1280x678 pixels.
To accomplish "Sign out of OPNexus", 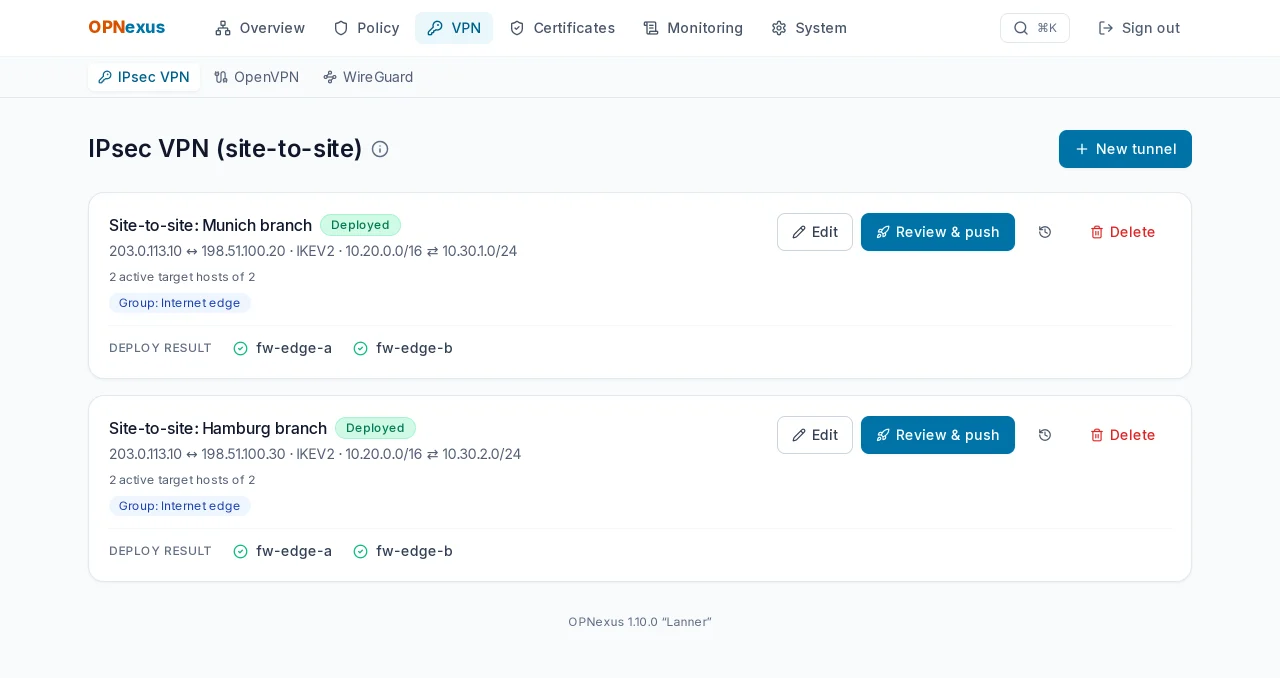I will tap(1139, 28).
